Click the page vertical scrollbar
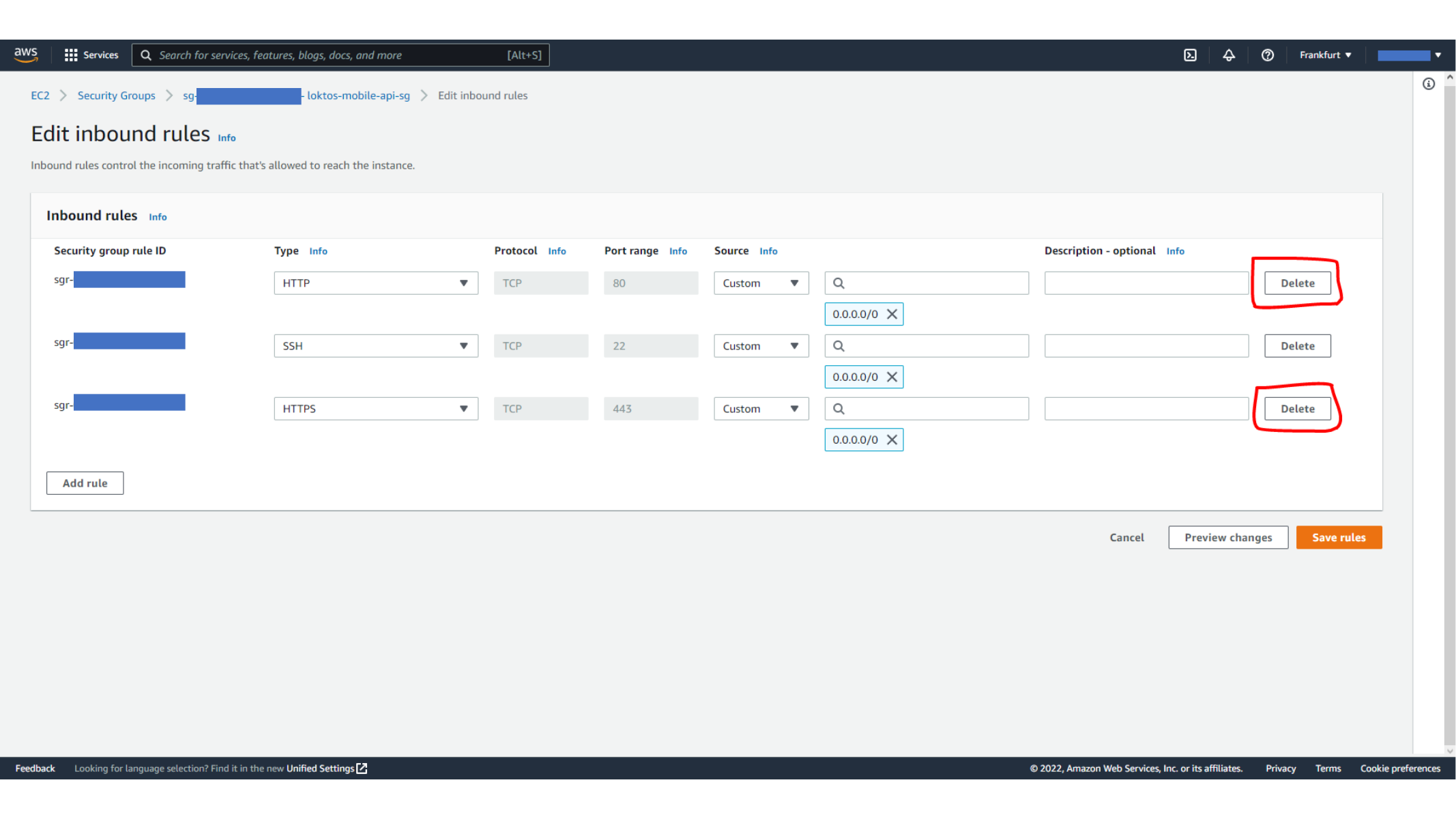 tap(1450, 415)
